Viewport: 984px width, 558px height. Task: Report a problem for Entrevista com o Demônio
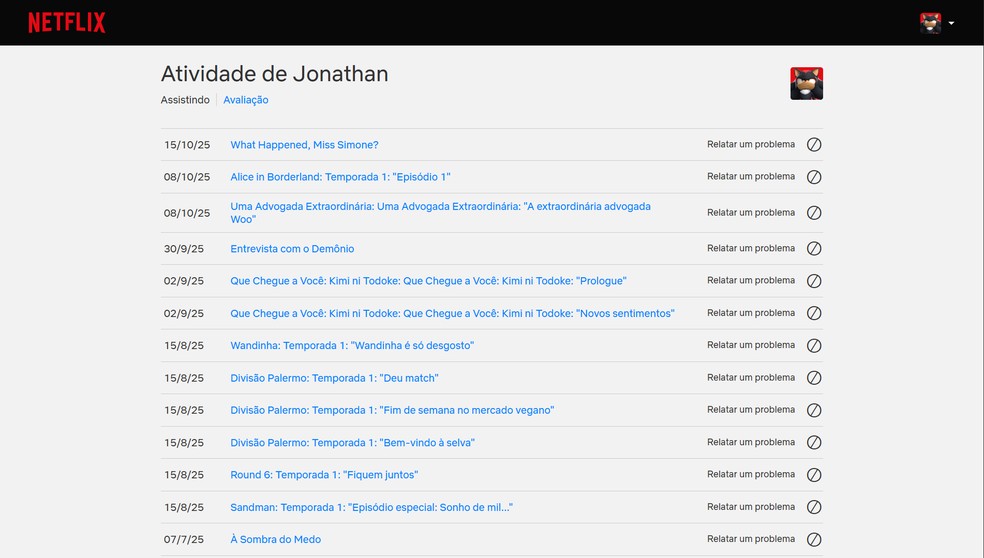[751, 248]
